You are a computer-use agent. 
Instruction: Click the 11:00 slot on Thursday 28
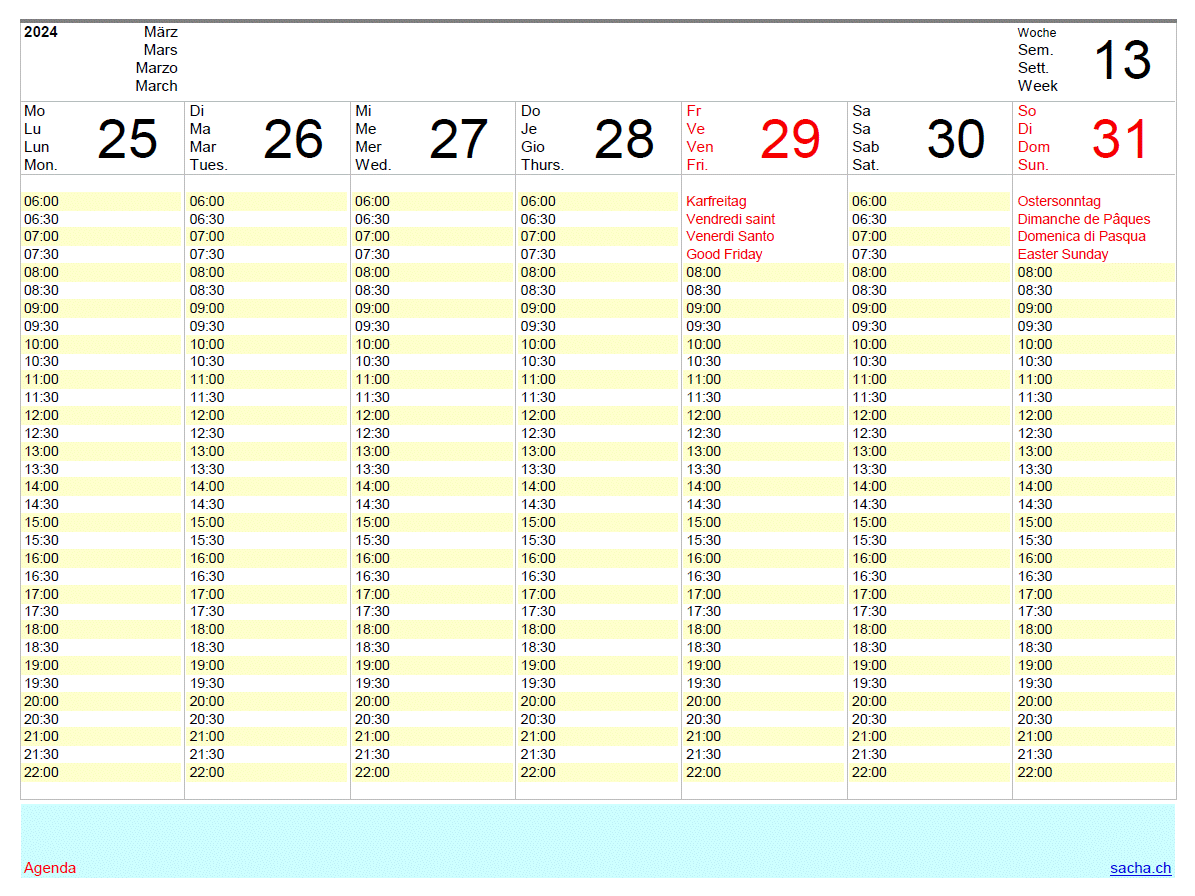(598, 379)
